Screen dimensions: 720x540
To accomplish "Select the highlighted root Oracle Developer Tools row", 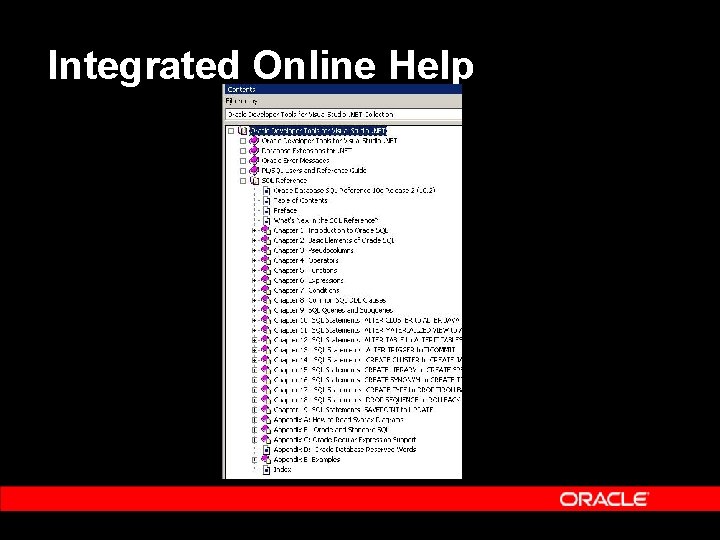I will tap(318, 131).
